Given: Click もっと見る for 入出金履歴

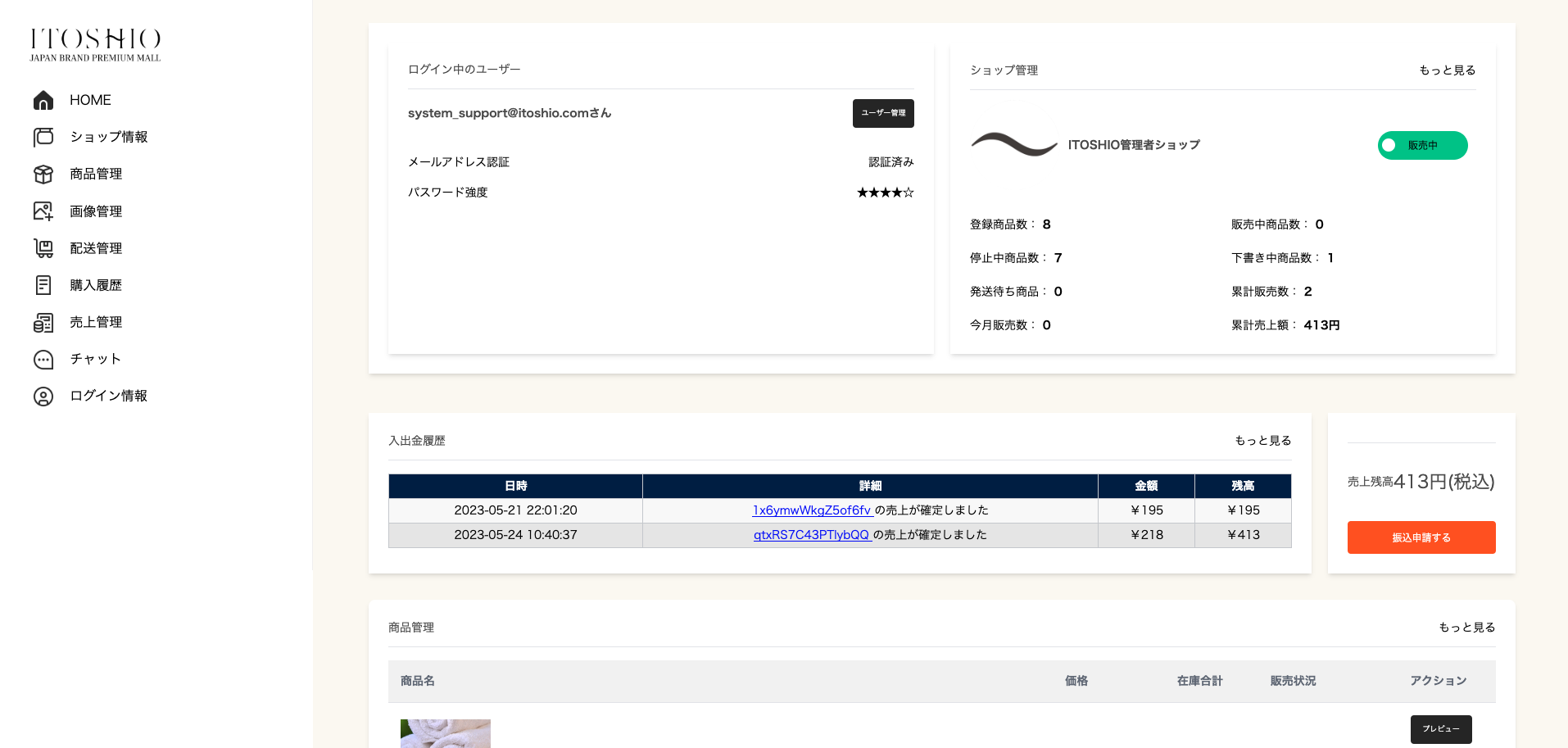Looking at the screenshot, I should 1262,440.
